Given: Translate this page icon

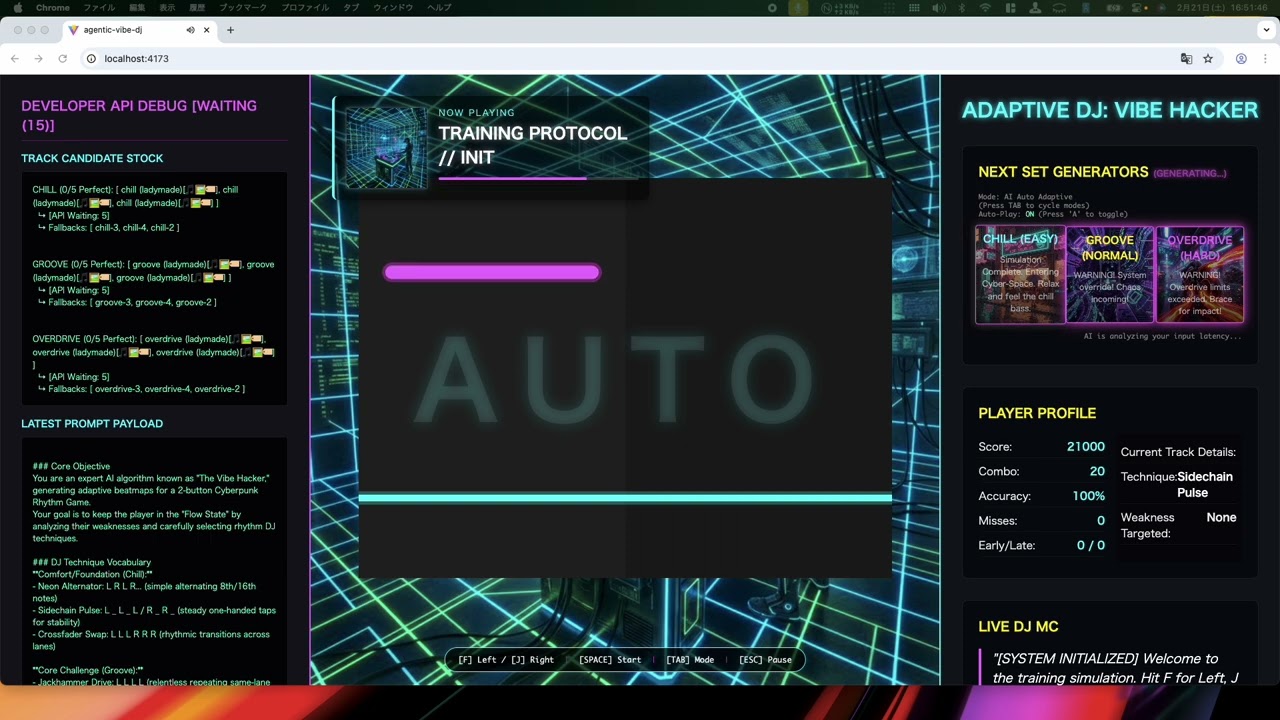Looking at the screenshot, I should [1186, 59].
